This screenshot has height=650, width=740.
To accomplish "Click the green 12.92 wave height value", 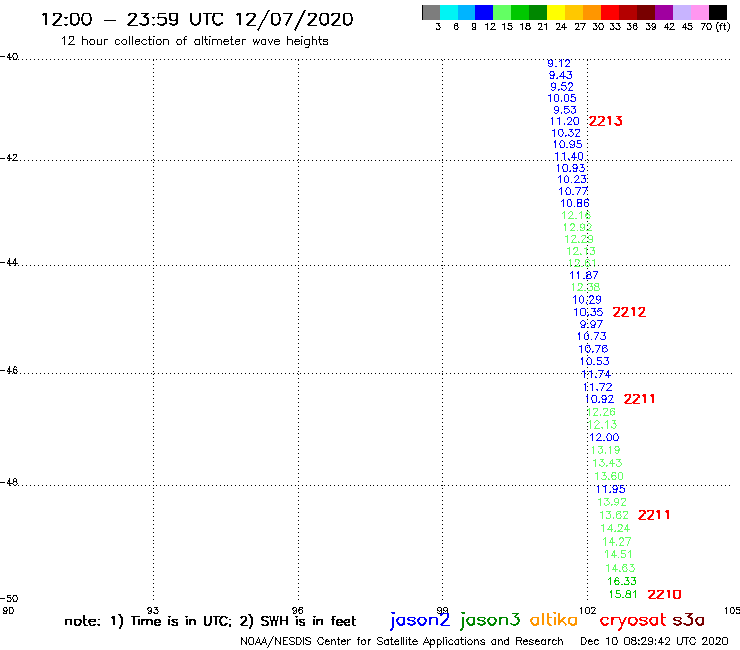I will 578,228.
